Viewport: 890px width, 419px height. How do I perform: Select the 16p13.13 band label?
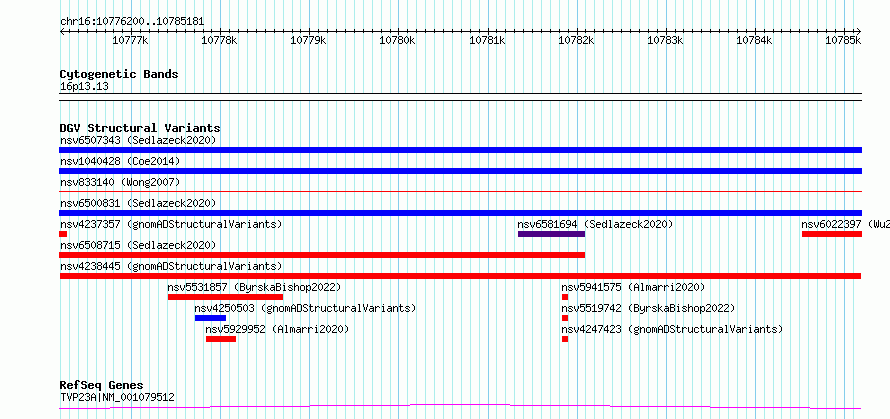(x=84, y=87)
